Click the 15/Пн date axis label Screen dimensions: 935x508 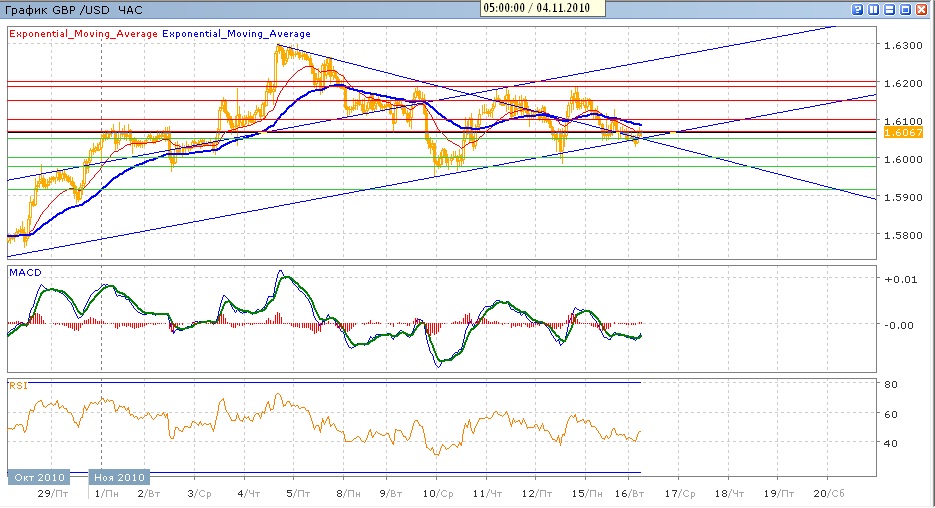click(x=587, y=494)
